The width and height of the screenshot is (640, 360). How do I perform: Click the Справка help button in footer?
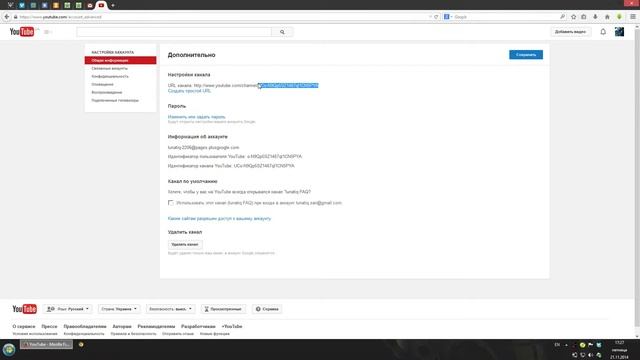pos(267,309)
